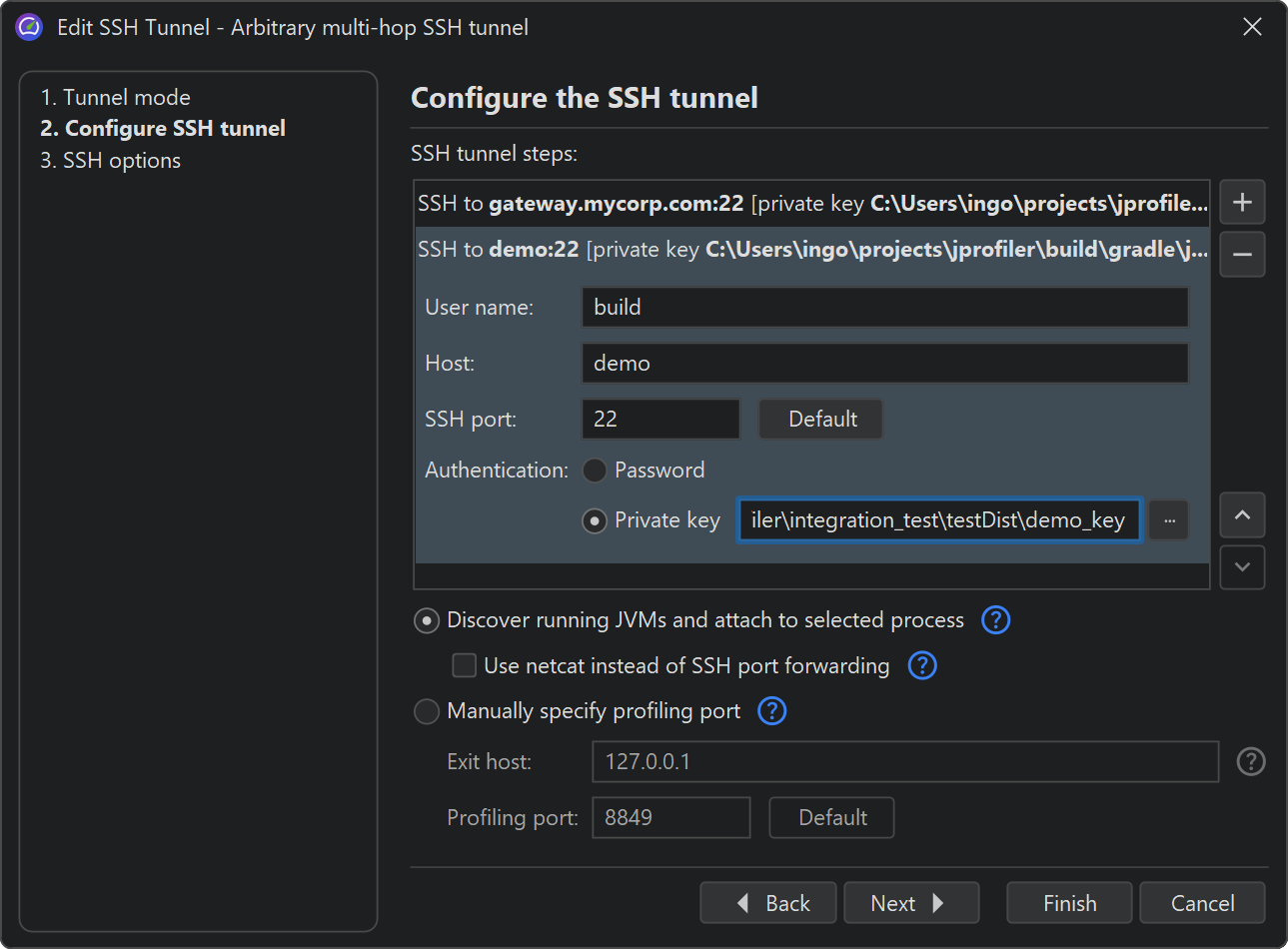Go to Tunnel mode step
The height and width of the screenshot is (949, 1288).
pos(115,98)
